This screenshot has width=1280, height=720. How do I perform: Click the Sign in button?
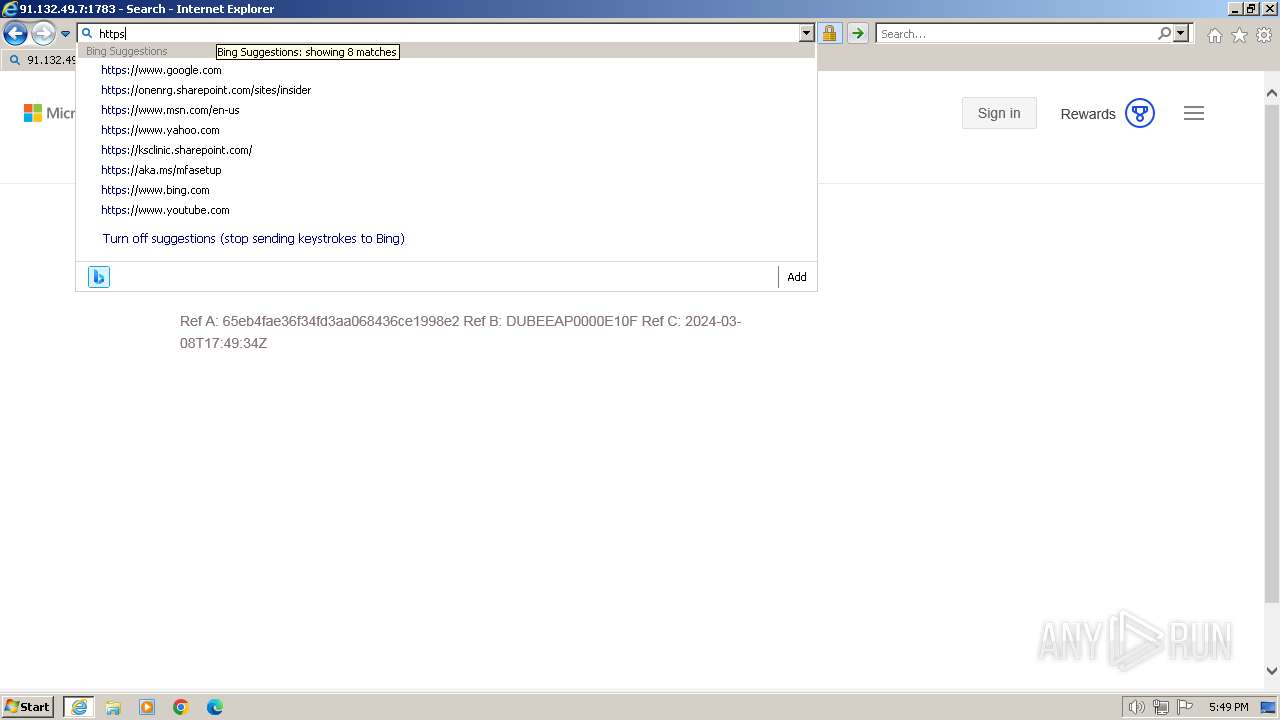pos(999,113)
